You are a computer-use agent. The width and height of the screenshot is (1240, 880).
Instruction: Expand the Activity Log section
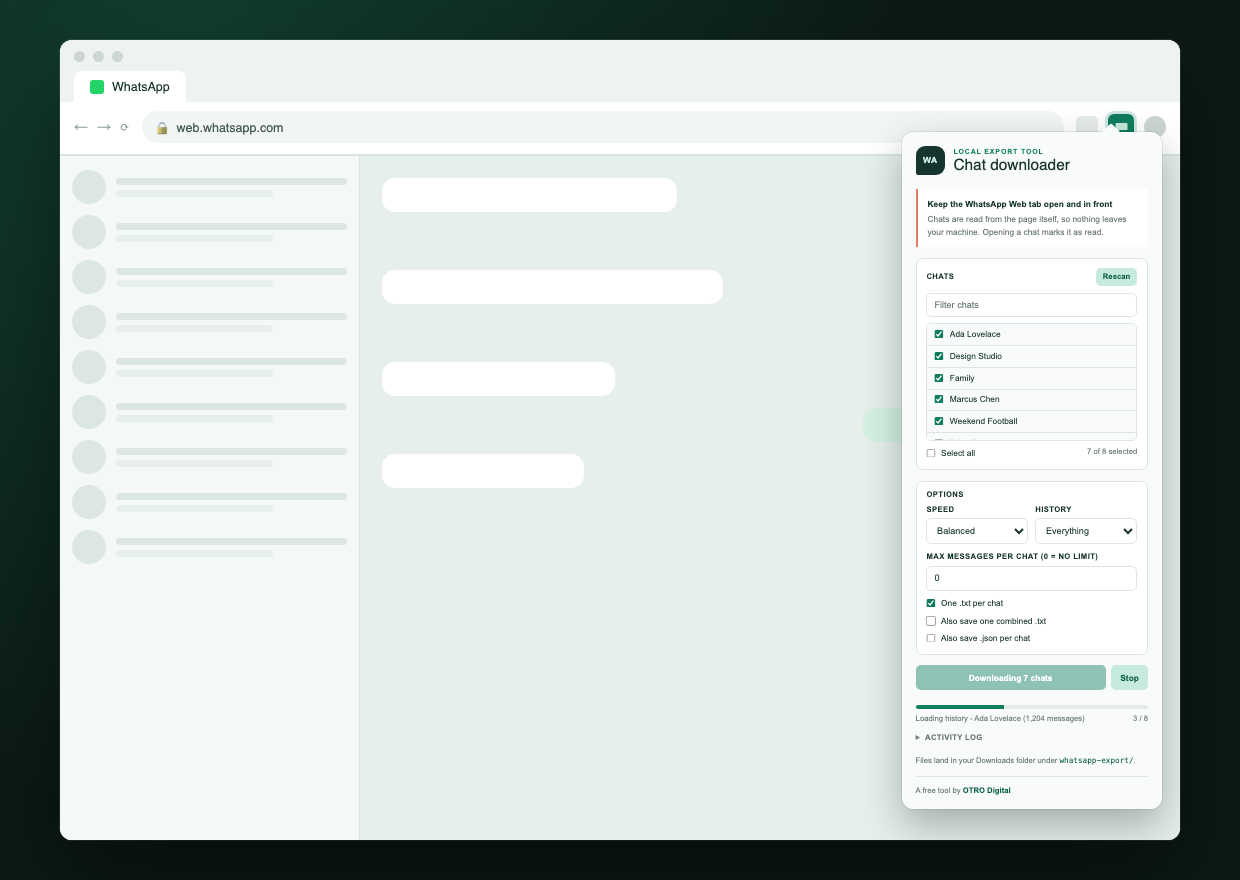pos(949,737)
